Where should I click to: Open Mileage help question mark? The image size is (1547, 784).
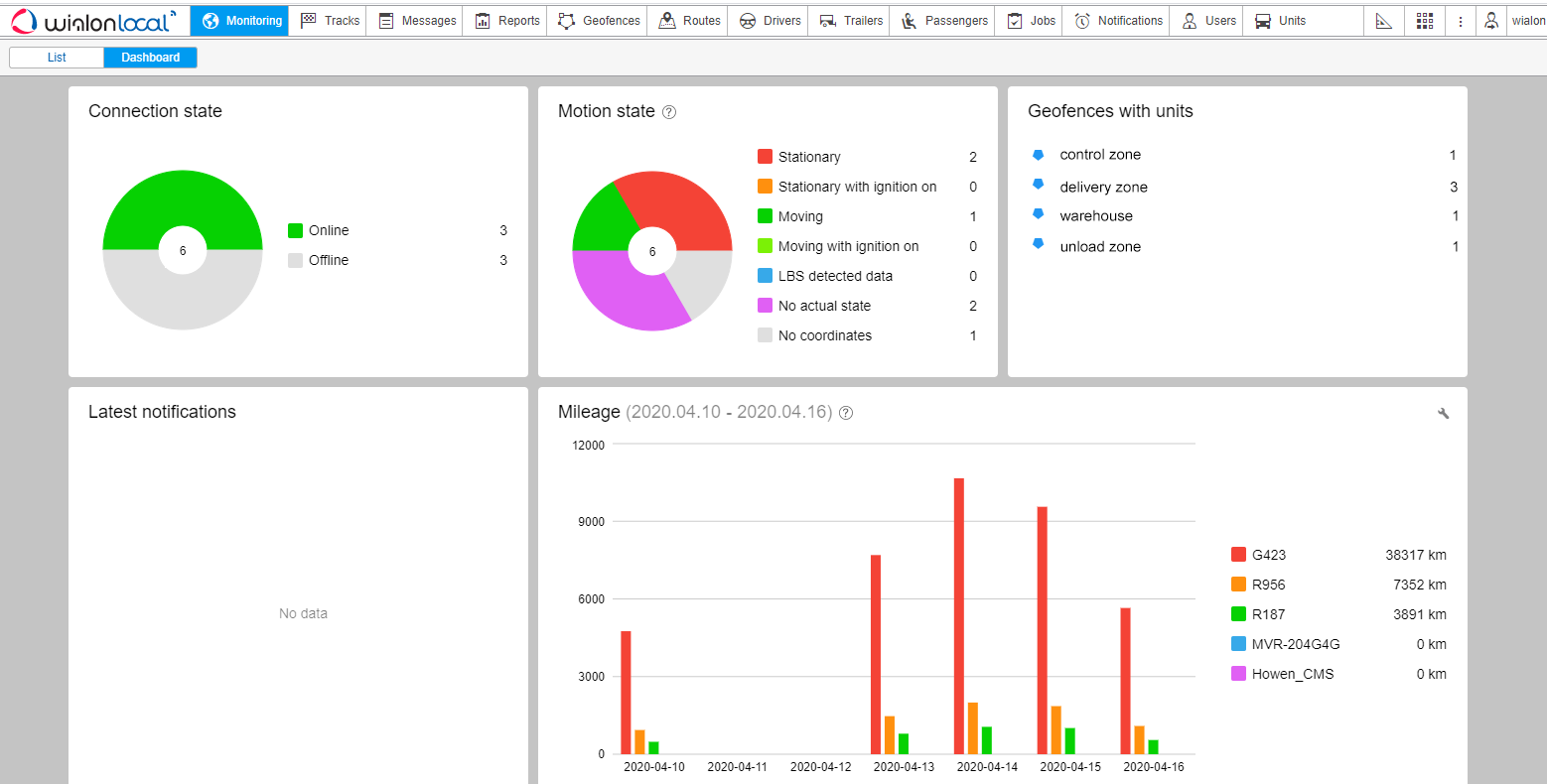[x=845, y=412]
